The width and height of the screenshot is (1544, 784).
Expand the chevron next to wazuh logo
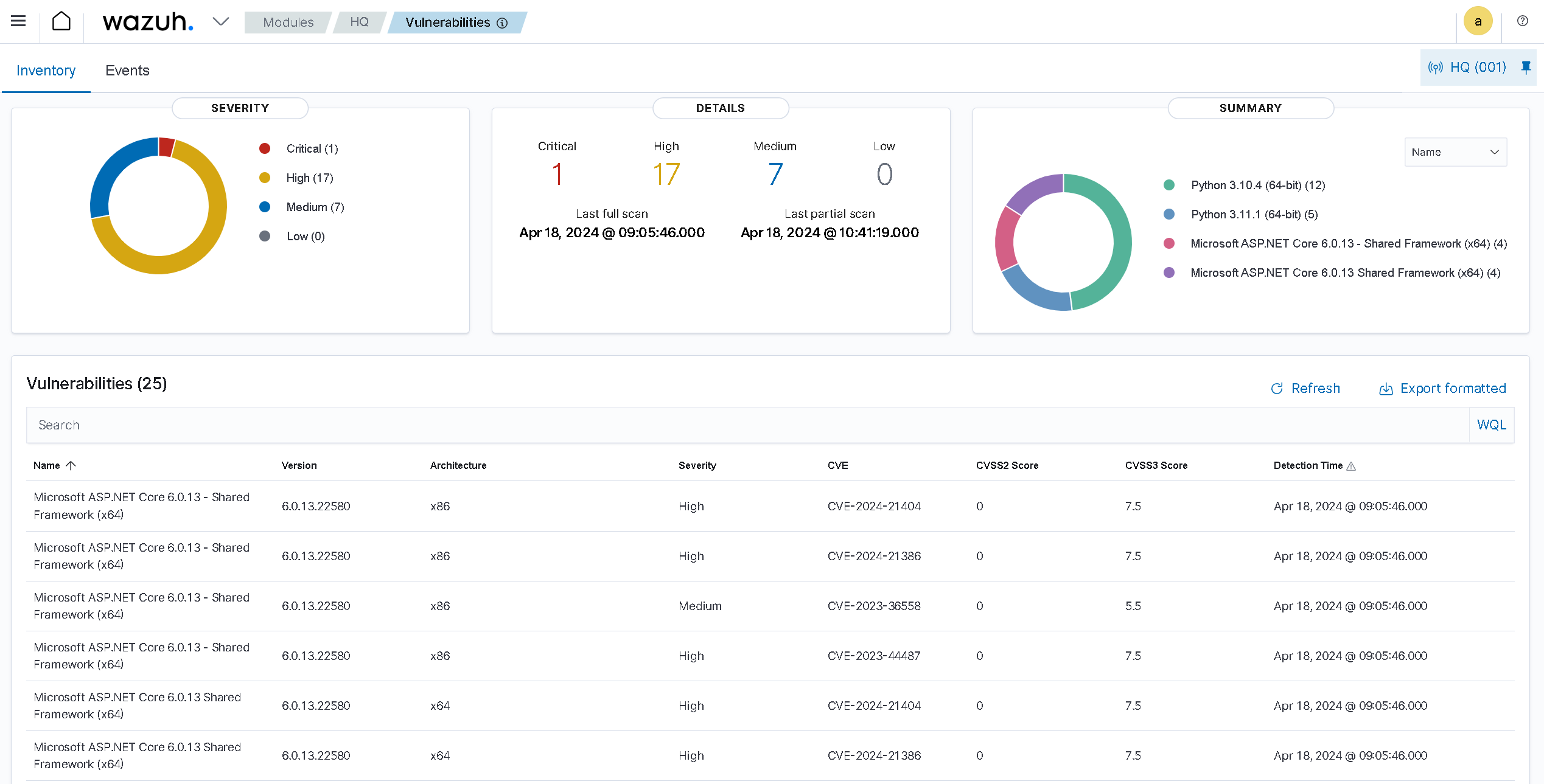(x=221, y=22)
